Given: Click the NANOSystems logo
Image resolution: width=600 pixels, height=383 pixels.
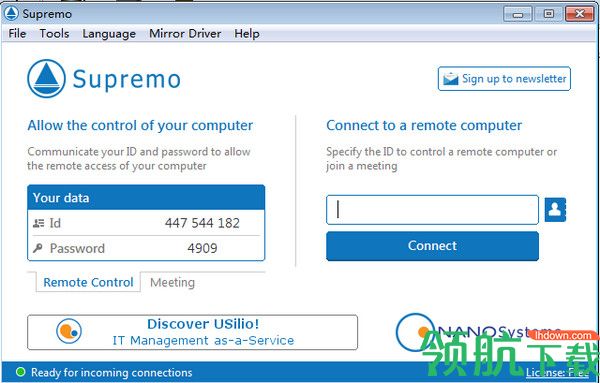Looking at the screenshot, I should [x=478, y=332].
